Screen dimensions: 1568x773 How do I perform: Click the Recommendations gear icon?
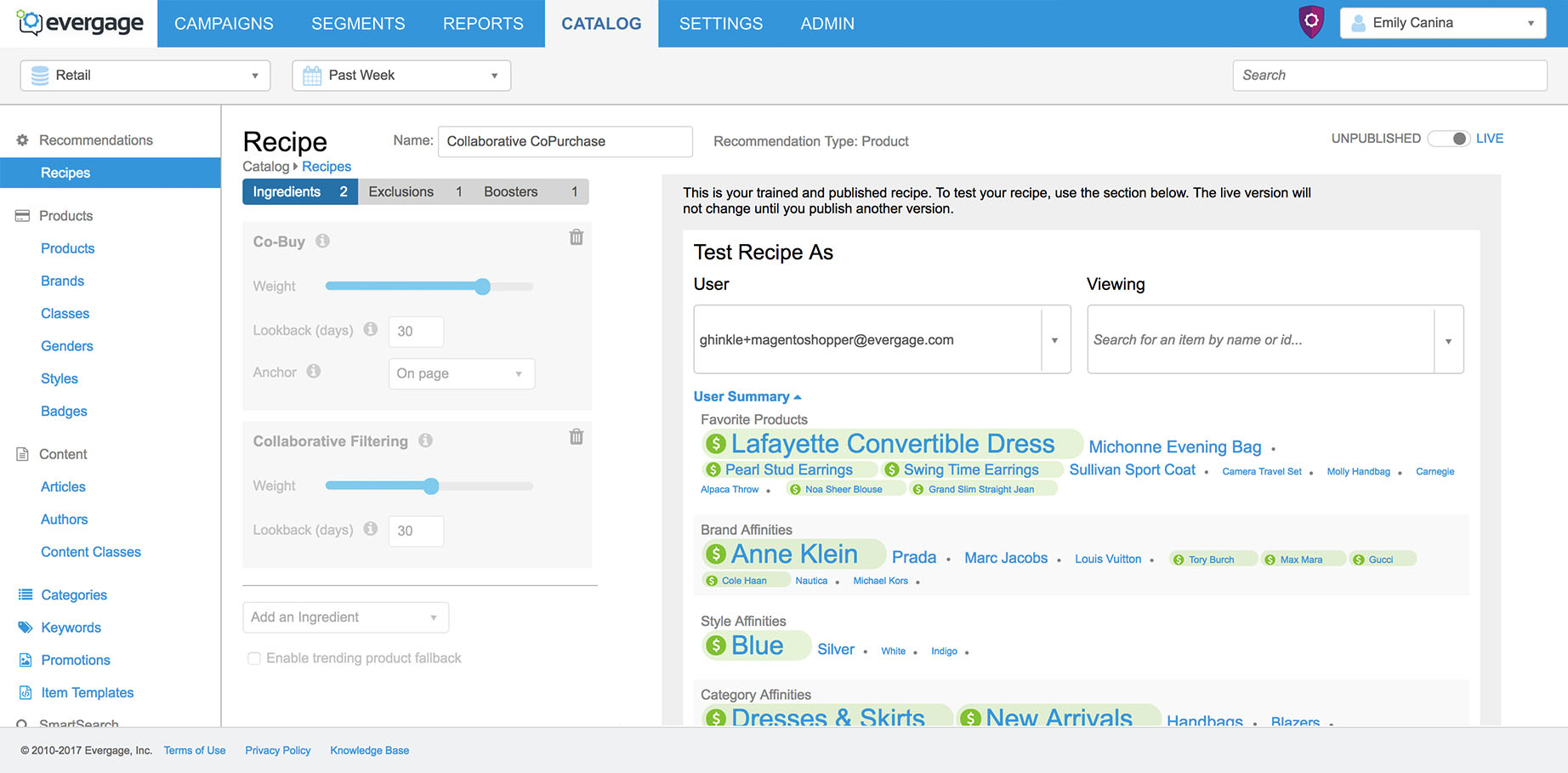(x=23, y=140)
